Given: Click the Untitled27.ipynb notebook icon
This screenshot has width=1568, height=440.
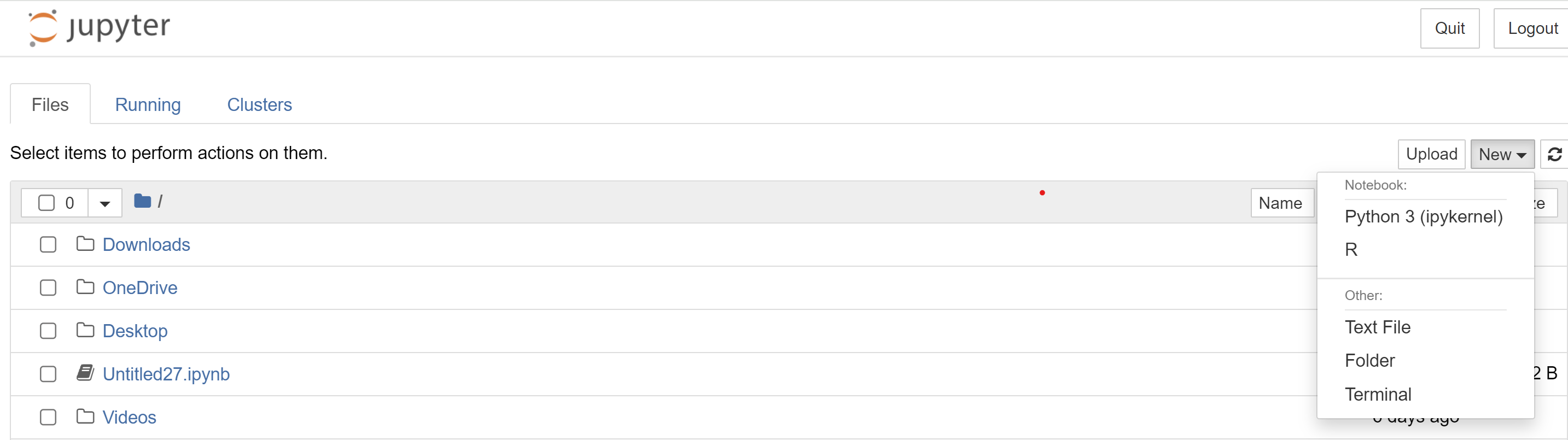Looking at the screenshot, I should [85, 373].
